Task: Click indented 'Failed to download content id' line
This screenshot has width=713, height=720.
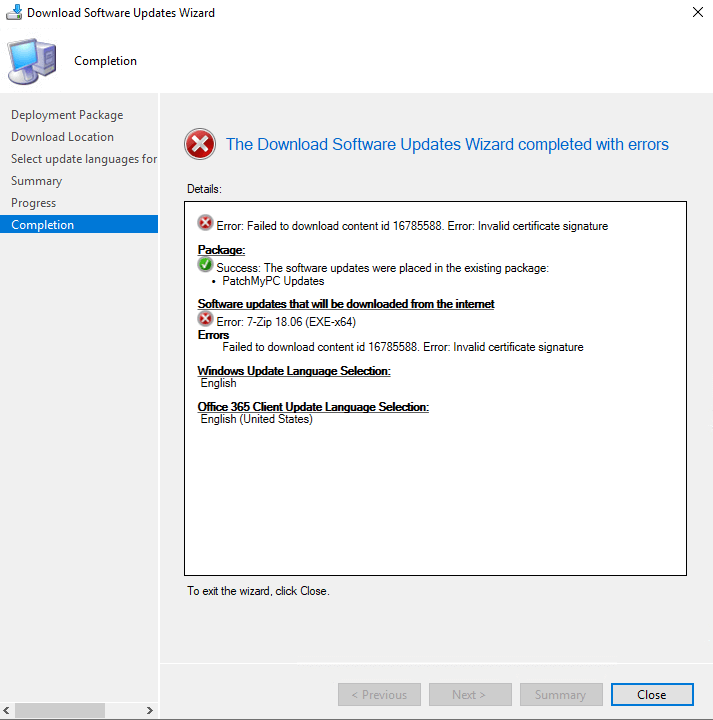Action: [403, 347]
